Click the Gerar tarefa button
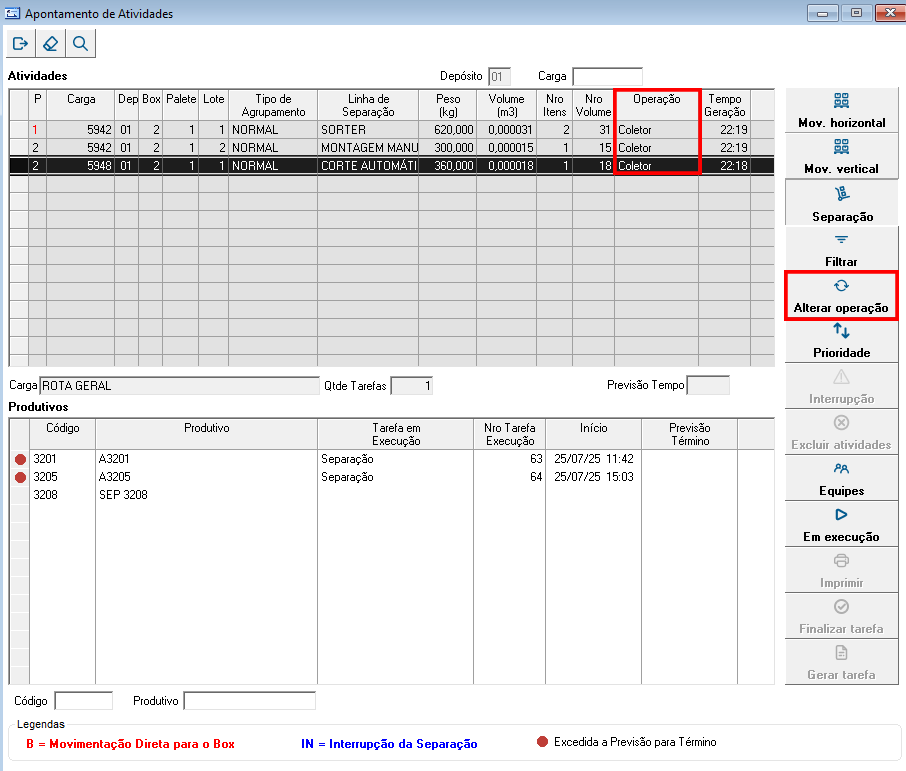Viewport: 906px width, 771px height. 841,662
